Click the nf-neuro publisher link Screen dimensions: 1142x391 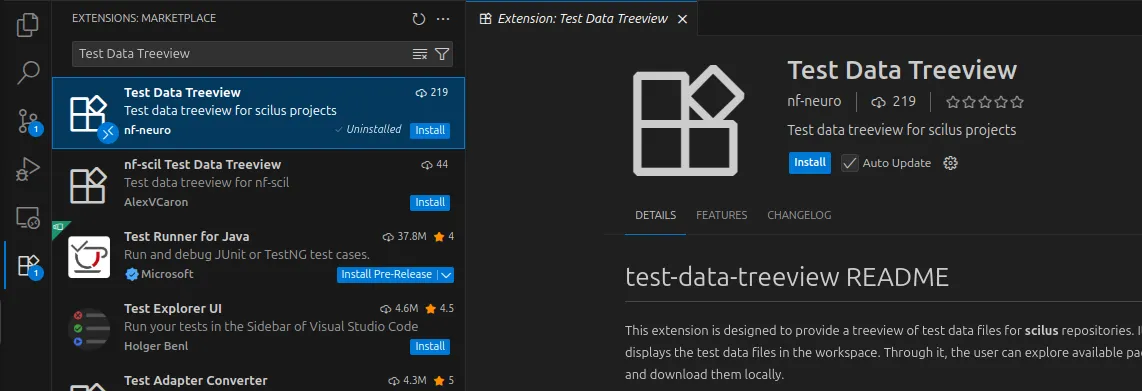pos(814,101)
